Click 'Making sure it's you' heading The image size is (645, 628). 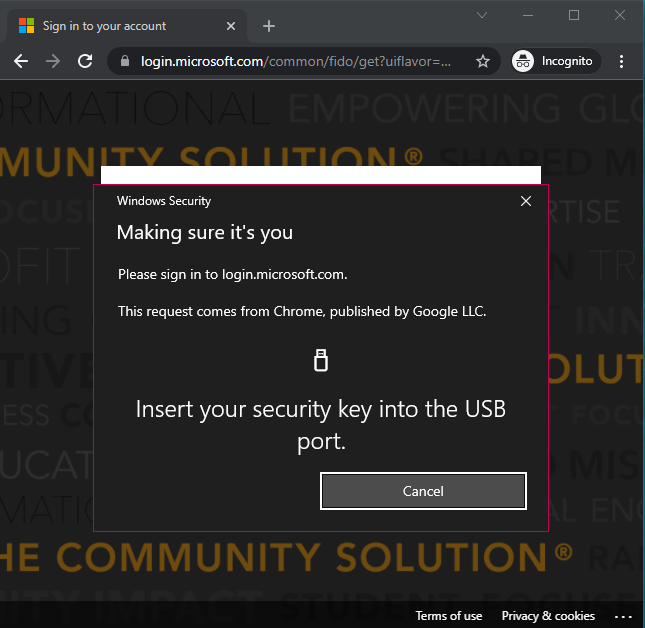tap(205, 232)
